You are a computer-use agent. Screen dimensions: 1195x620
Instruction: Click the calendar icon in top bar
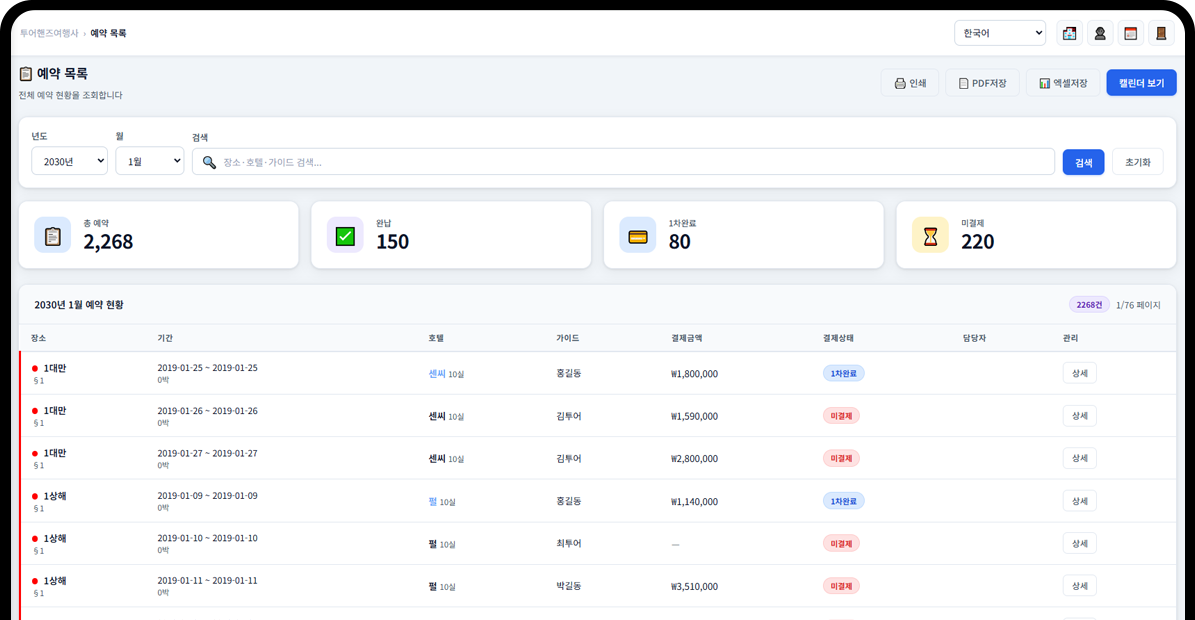(1130, 33)
